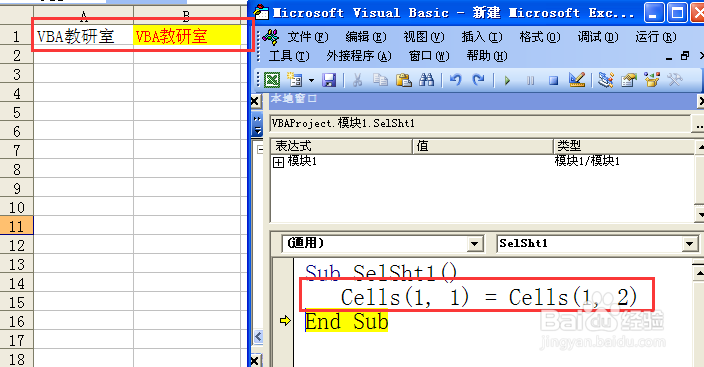Click the Cut scissors icon
This screenshot has width=704, height=367.
coord(357,80)
